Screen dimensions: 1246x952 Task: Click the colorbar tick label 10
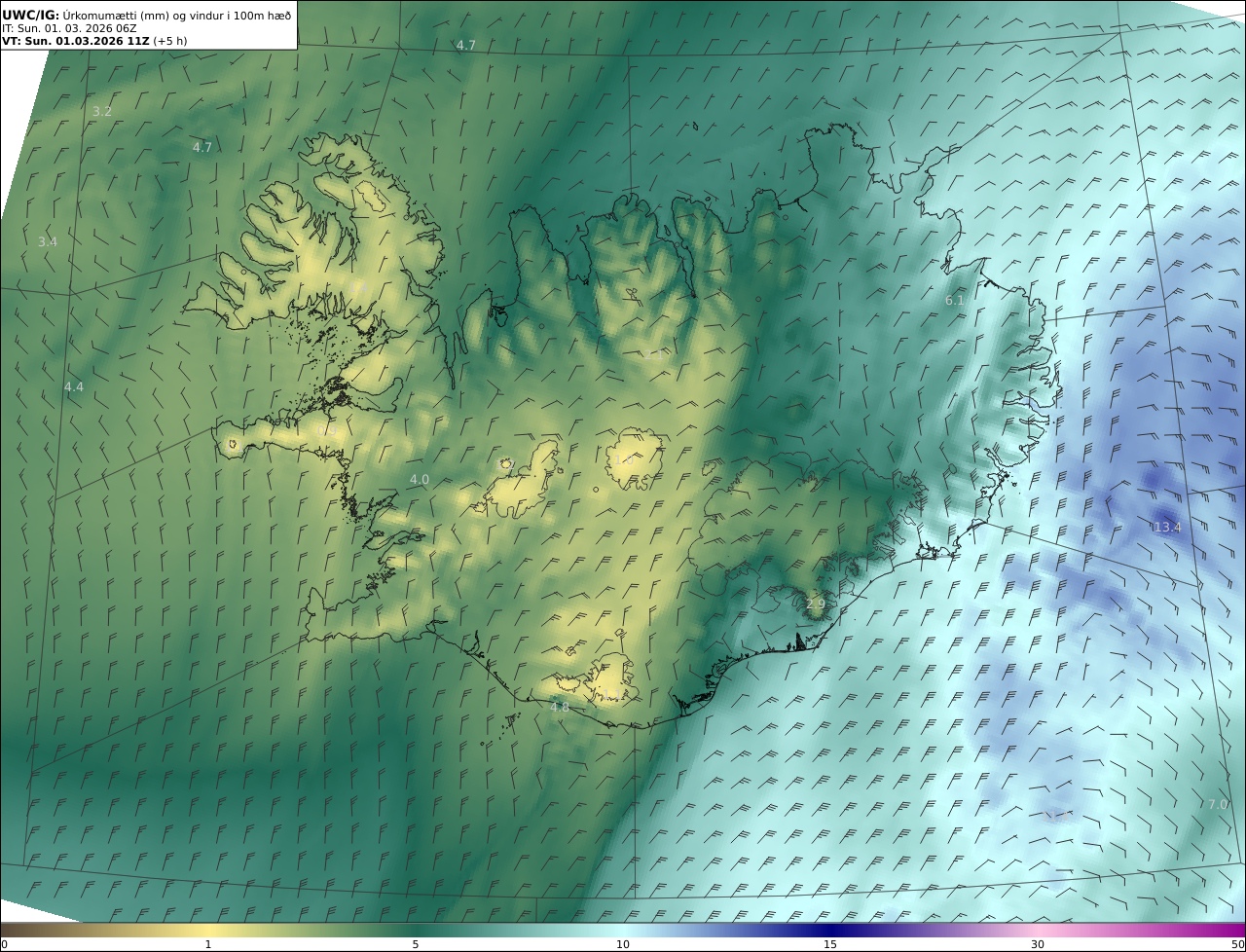(x=623, y=944)
